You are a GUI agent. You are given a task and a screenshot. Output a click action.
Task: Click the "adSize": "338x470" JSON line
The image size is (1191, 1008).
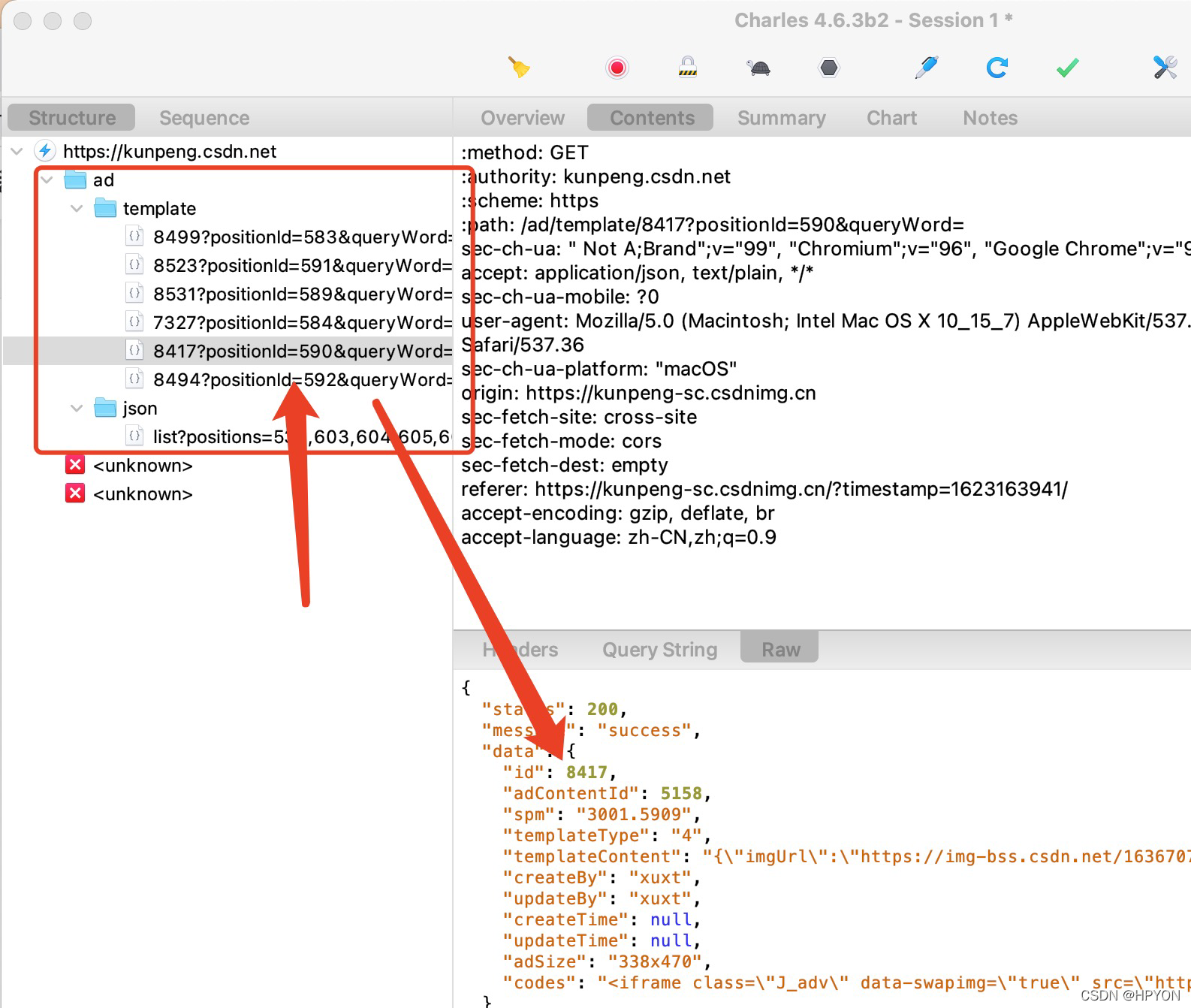tap(607, 962)
